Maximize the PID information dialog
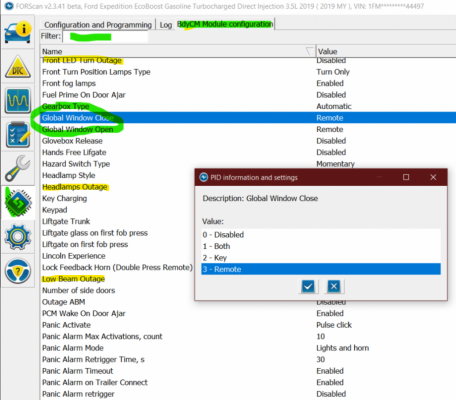The height and width of the screenshot is (400, 456). click(x=406, y=177)
